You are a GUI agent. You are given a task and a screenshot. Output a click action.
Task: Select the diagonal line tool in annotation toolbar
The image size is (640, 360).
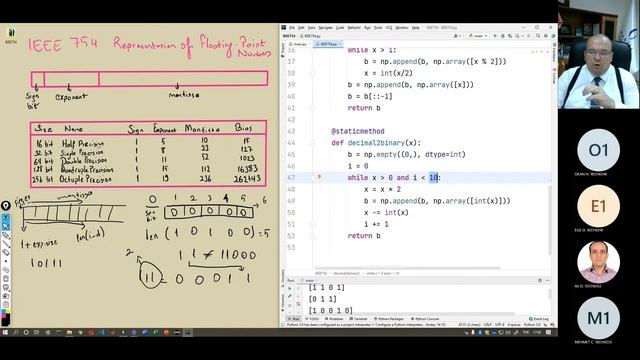pos(6,244)
